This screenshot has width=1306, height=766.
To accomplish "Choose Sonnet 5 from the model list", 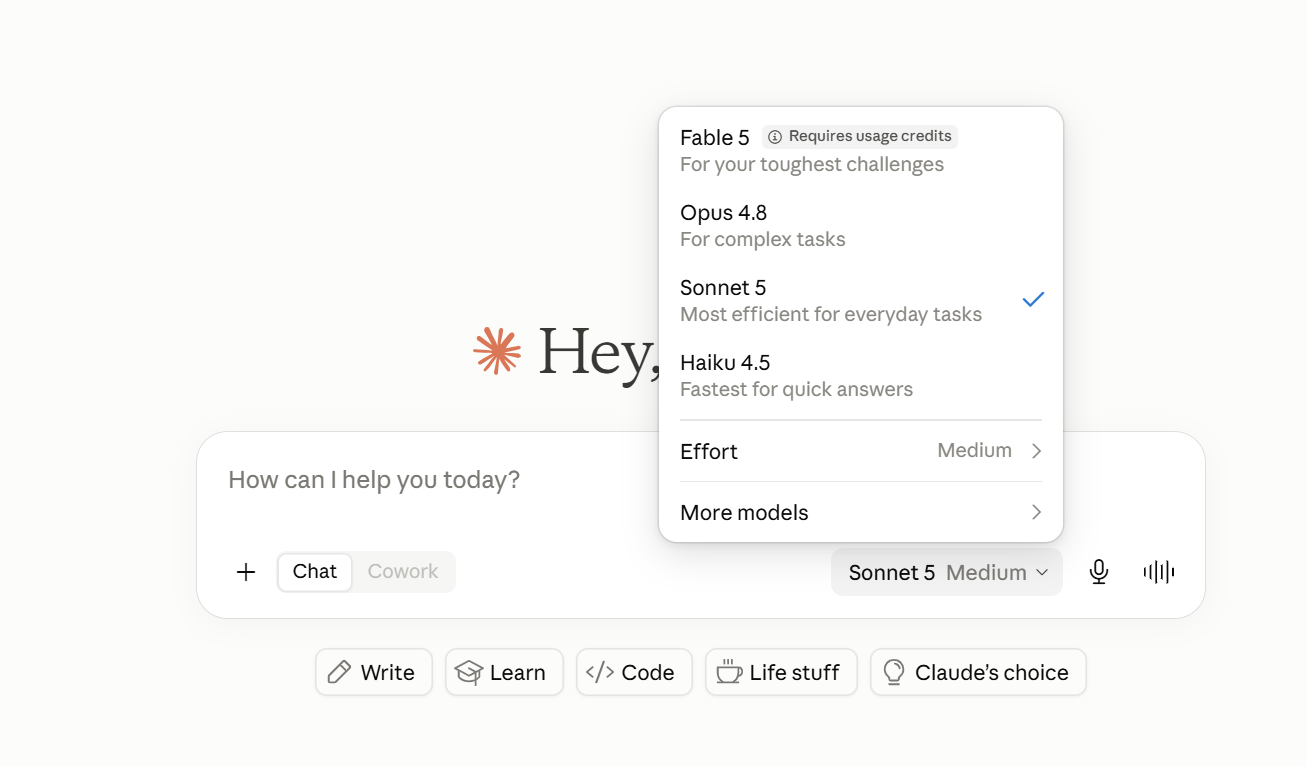I will pos(861,300).
